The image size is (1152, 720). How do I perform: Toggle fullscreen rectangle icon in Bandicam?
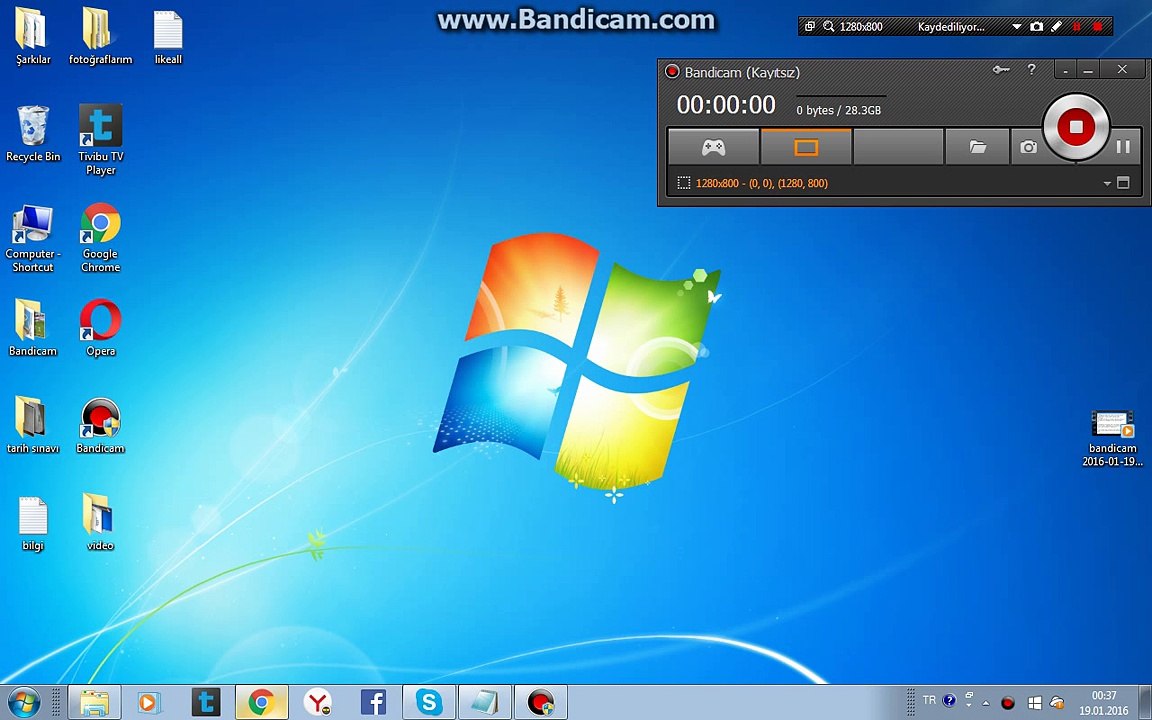[1123, 183]
